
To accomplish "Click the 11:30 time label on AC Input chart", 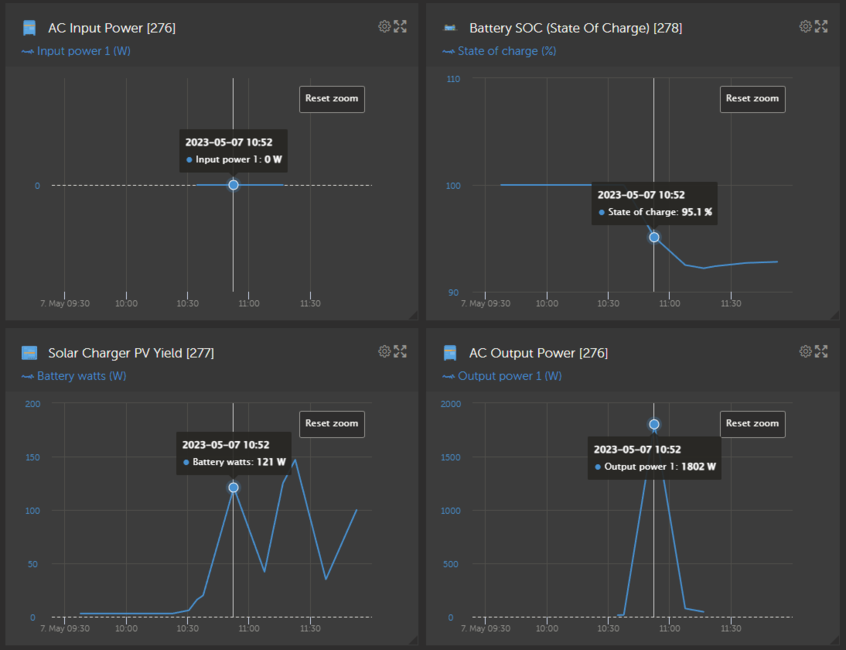I will [x=310, y=304].
